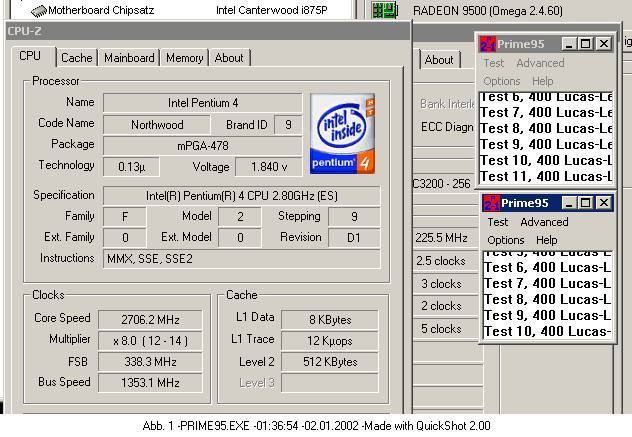The width and height of the screenshot is (632, 437).
Task: Open the Test menu in the upper Prime95
Action: coord(494,63)
